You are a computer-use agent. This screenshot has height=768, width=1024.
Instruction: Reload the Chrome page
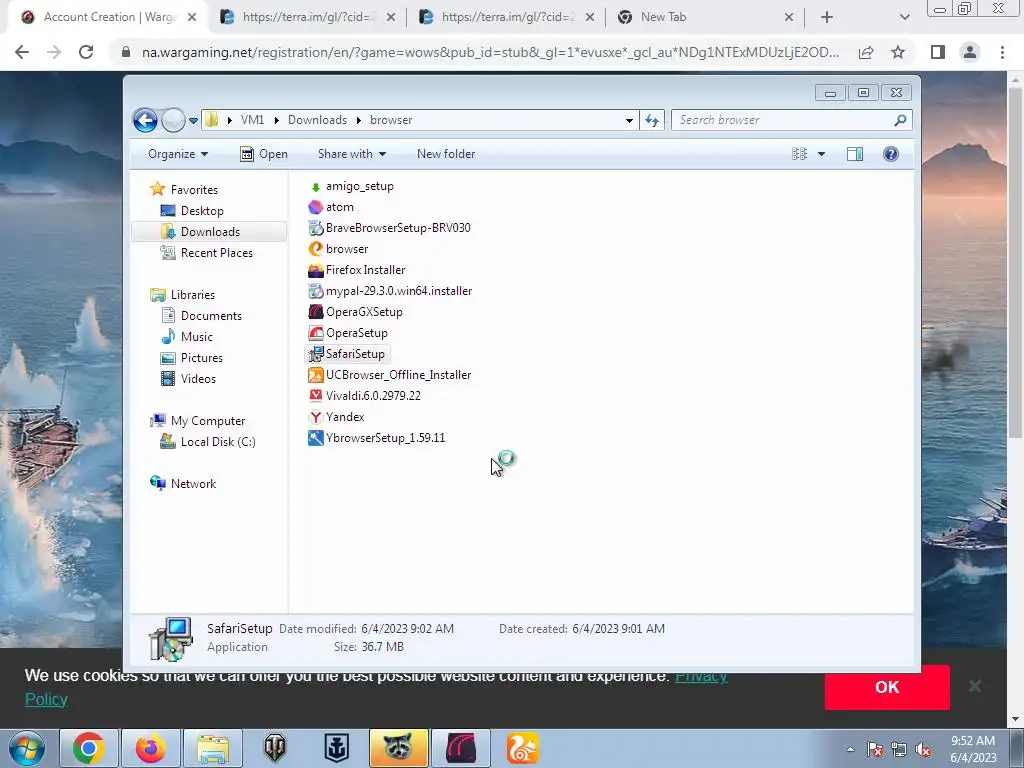click(86, 52)
